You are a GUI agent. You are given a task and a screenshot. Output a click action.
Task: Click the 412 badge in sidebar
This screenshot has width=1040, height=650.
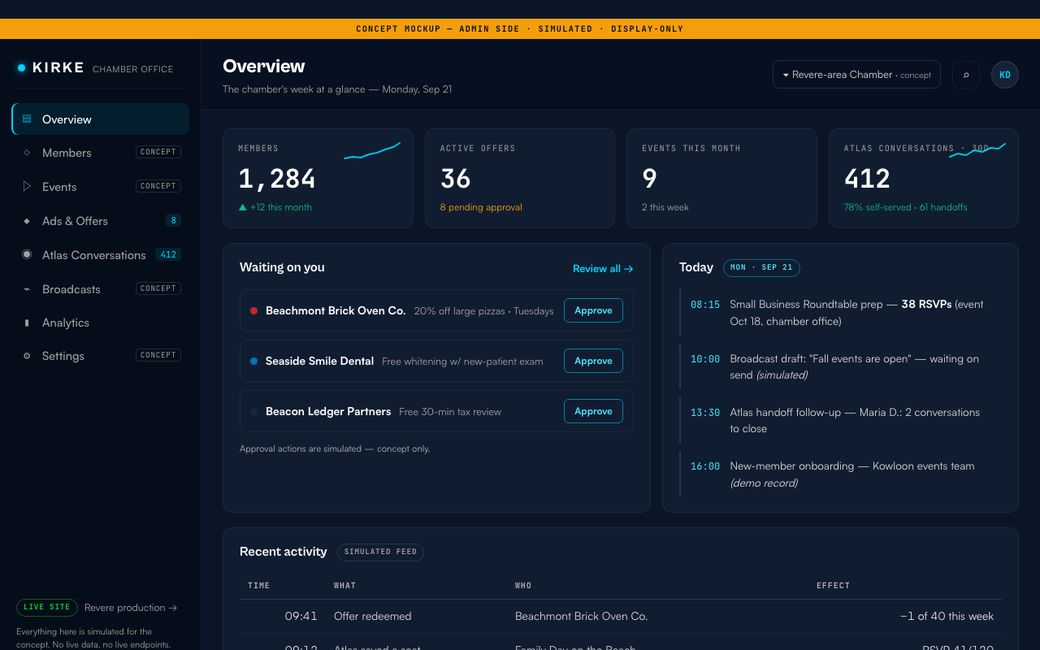(168, 255)
